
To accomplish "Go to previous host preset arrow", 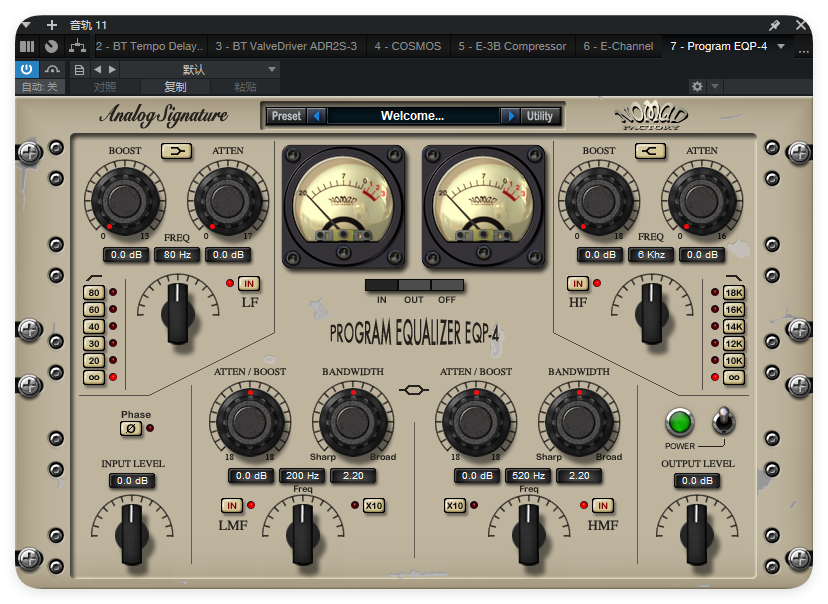I will pyautogui.click(x=98, y=70).
